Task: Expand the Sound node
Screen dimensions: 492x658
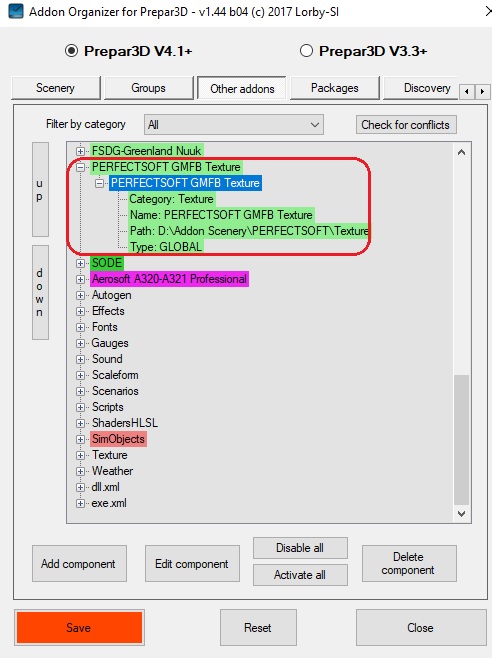Action: [x=80, y=359]
